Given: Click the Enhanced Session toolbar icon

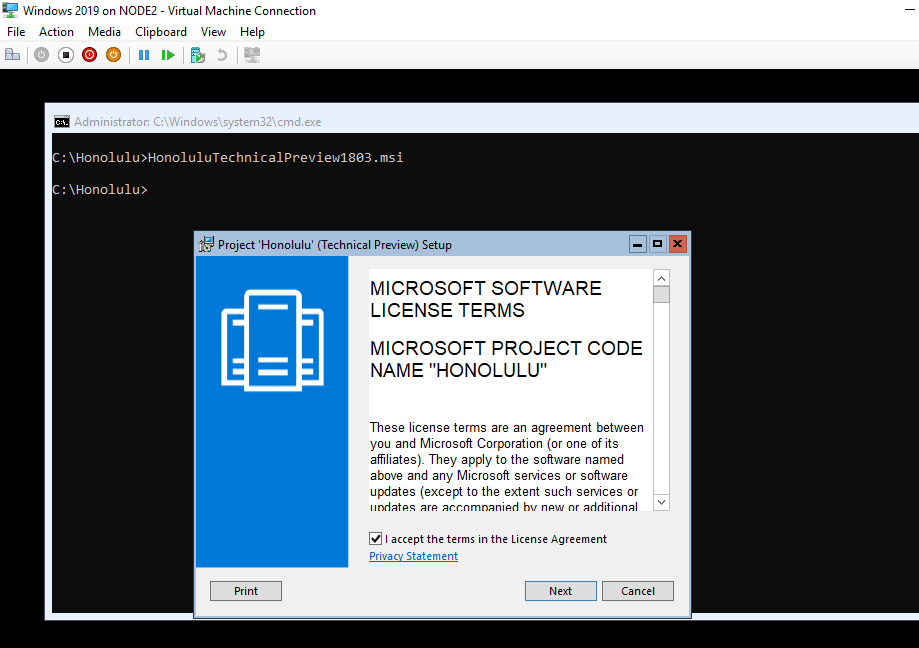Looking at the screenshot, I should click(x=252, y=55).
